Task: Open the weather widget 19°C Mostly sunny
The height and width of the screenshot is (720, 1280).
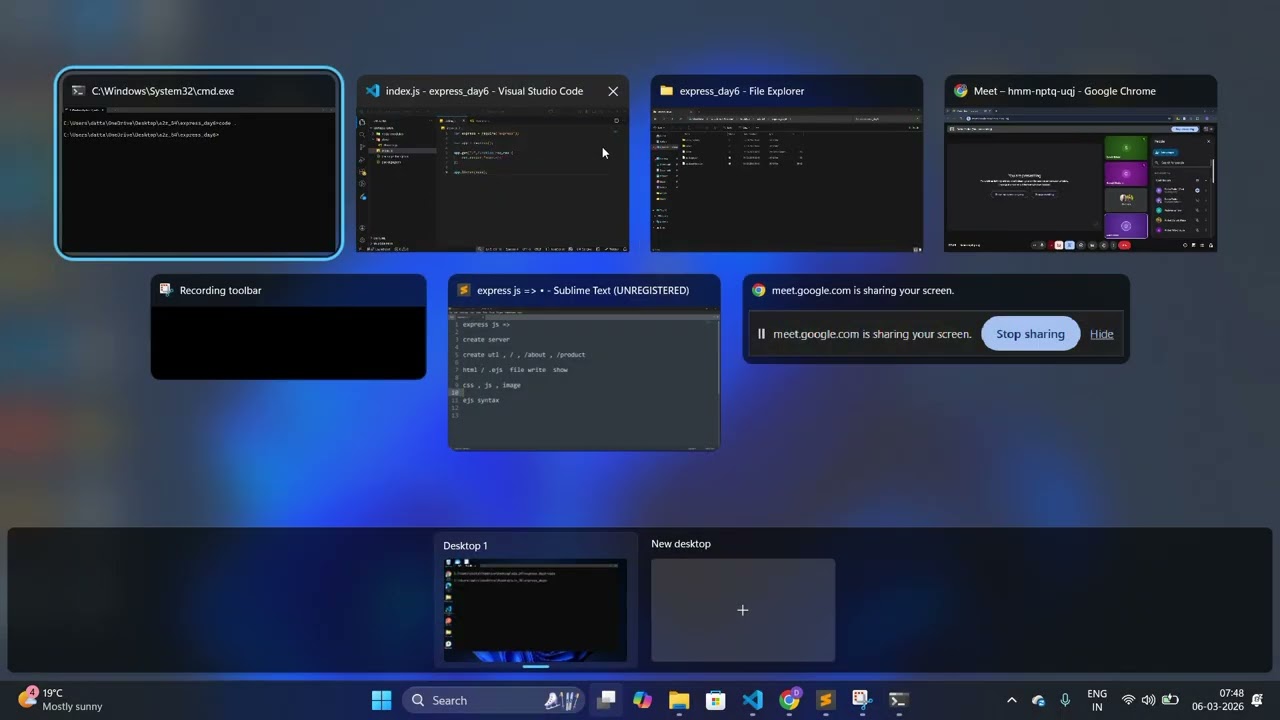Action: [x=61, y=700]
